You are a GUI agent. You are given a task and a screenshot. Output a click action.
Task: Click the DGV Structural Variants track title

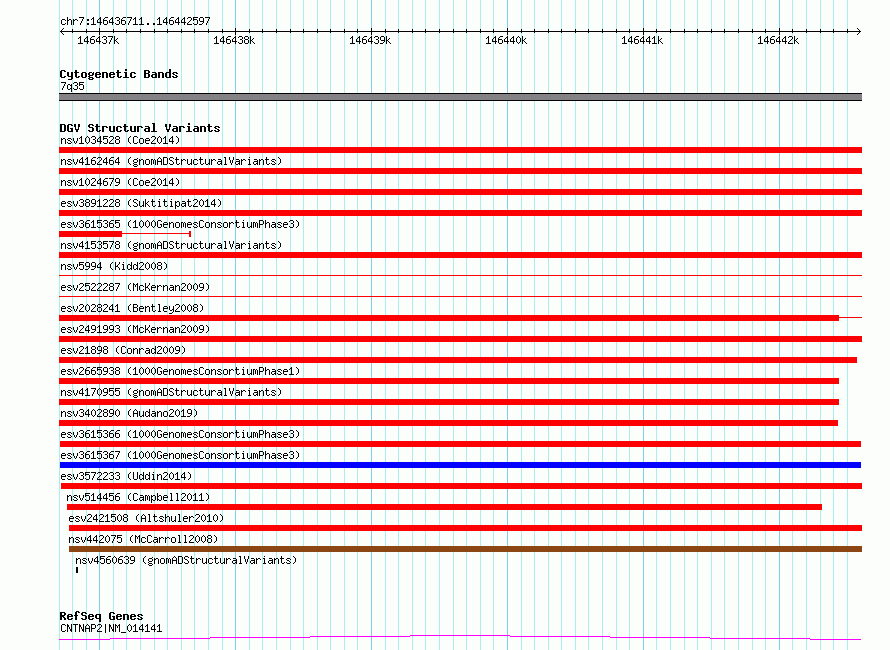[x=140, y=128]
